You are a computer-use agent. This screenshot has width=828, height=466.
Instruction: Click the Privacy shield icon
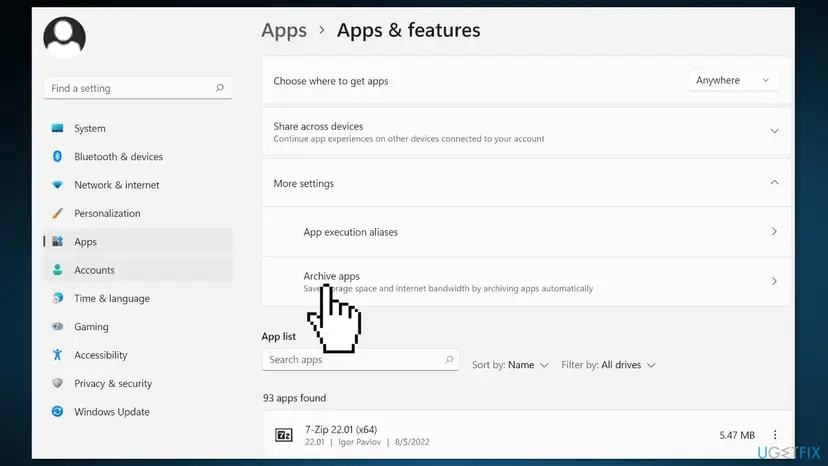tap(58, 383)
